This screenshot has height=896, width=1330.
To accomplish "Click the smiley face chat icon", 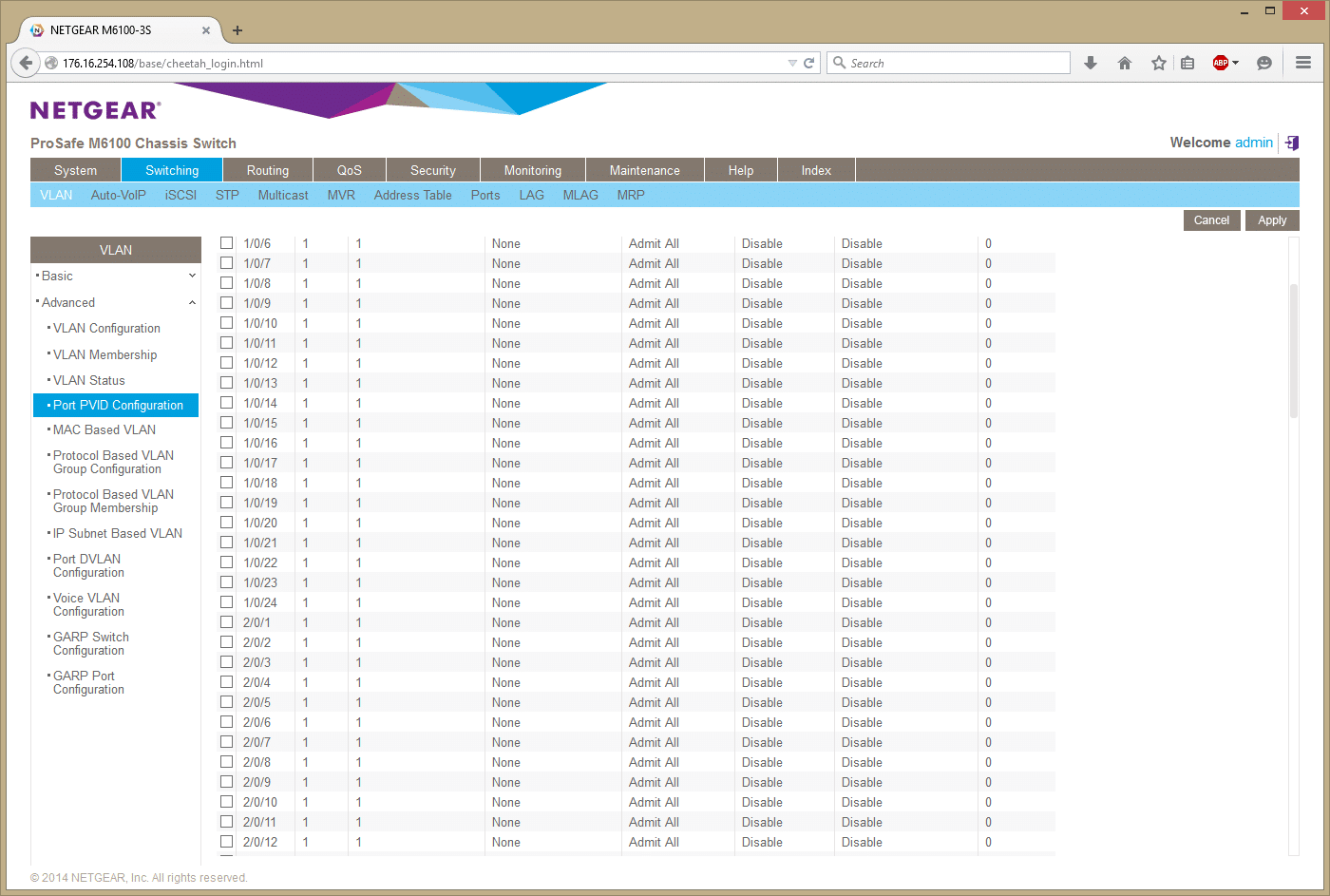I will coord(1264,63).
